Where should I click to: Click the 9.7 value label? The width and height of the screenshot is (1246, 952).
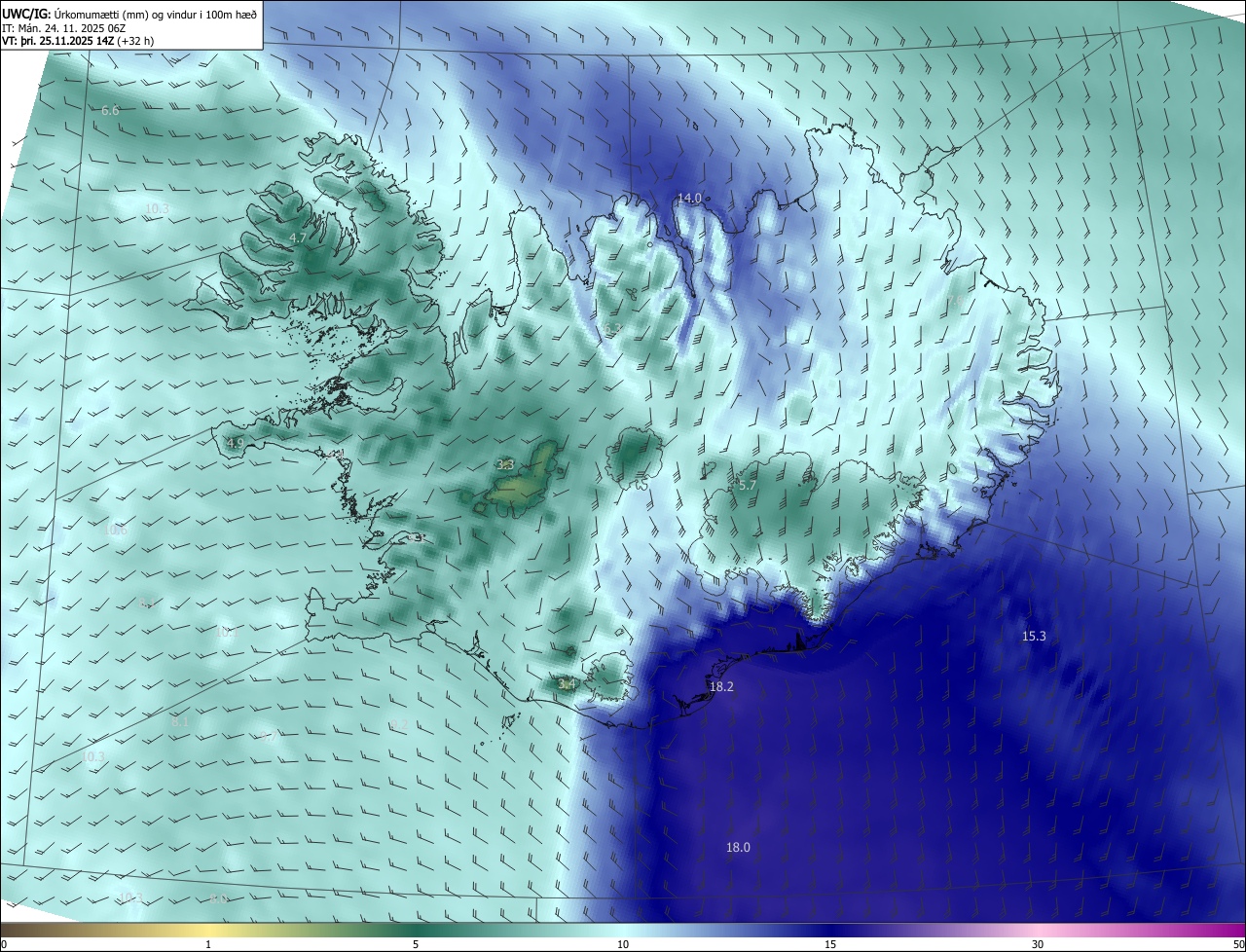tap(271, 737)
